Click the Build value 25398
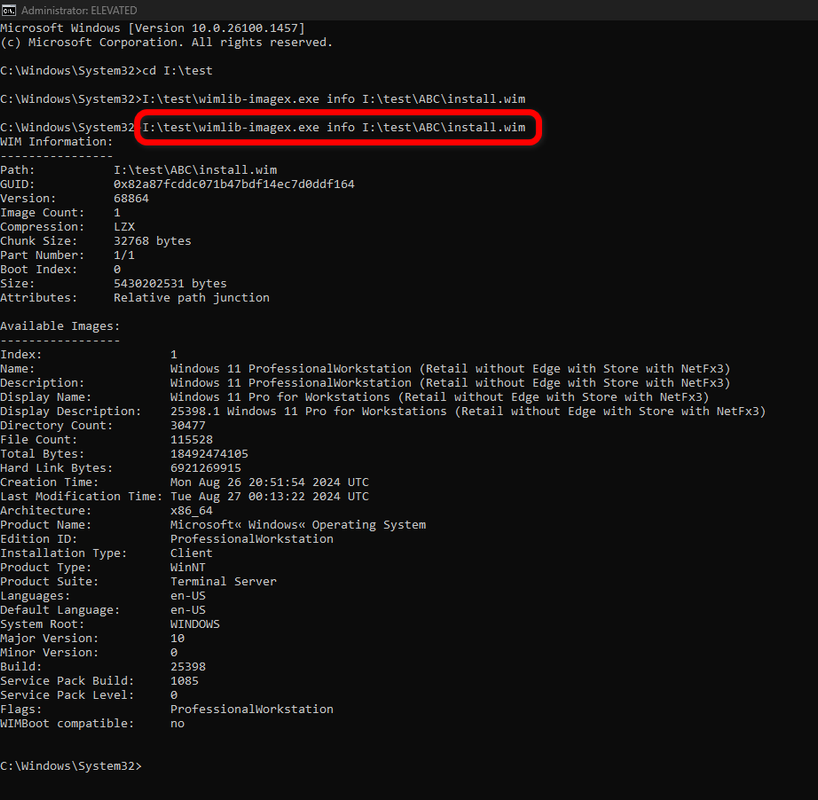This screenshot has height=800, width=818. coord(188,666)
